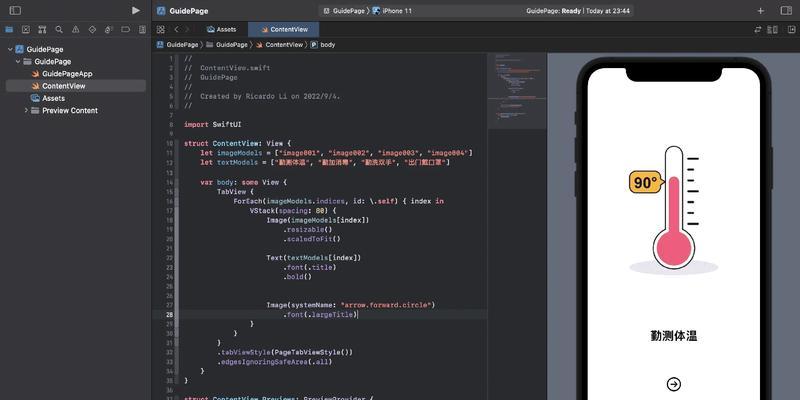Click the GuidePage project title in toolbar

point(189,11)
